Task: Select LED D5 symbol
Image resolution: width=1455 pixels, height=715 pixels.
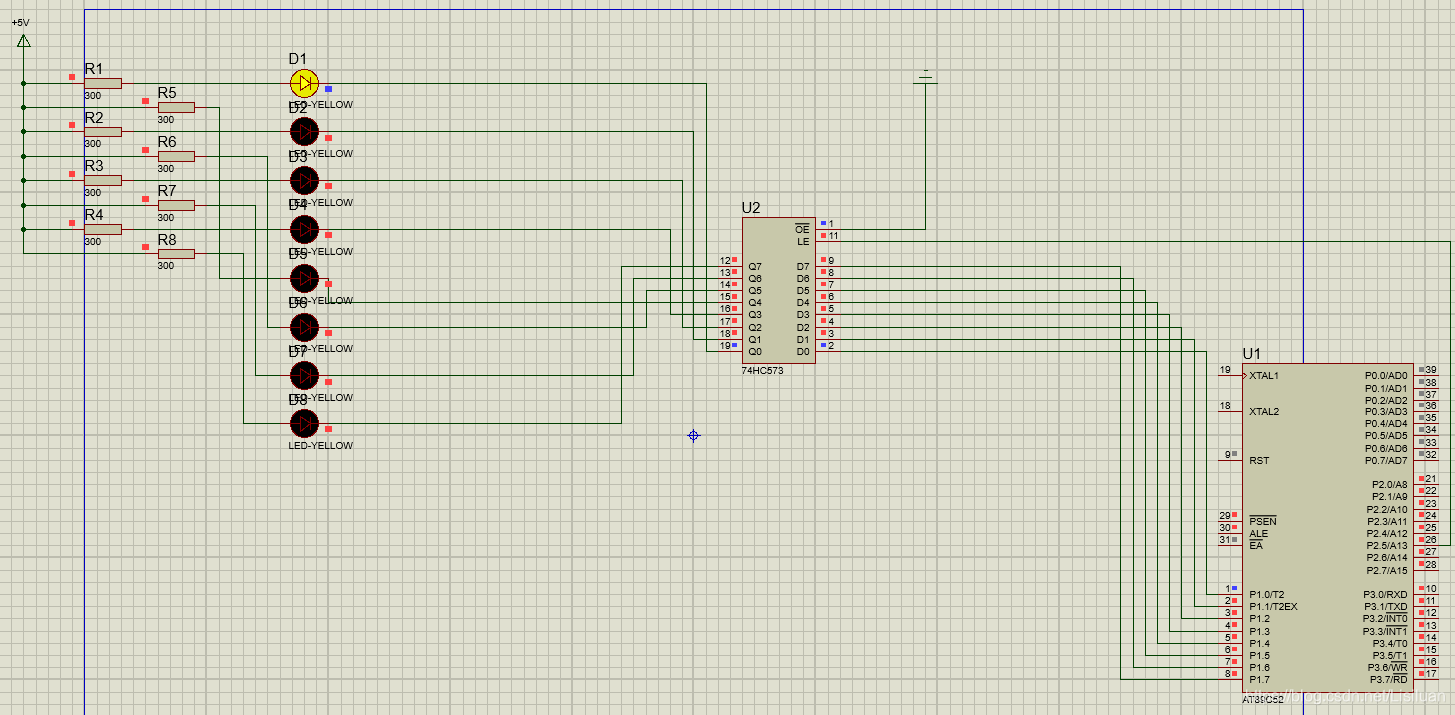Action: tap(304, 278)
